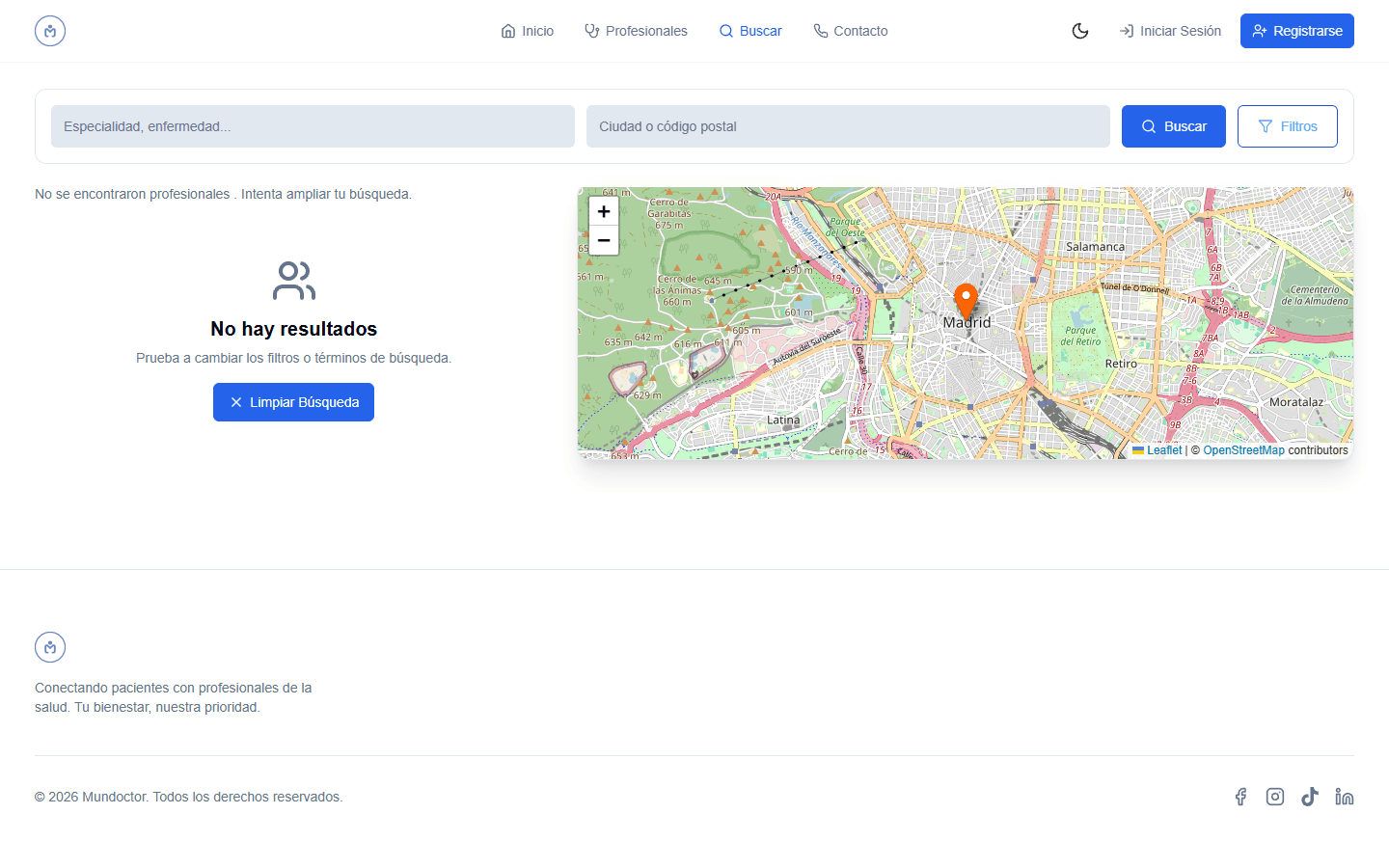Click the Mundoctor logo in the header

49,30
